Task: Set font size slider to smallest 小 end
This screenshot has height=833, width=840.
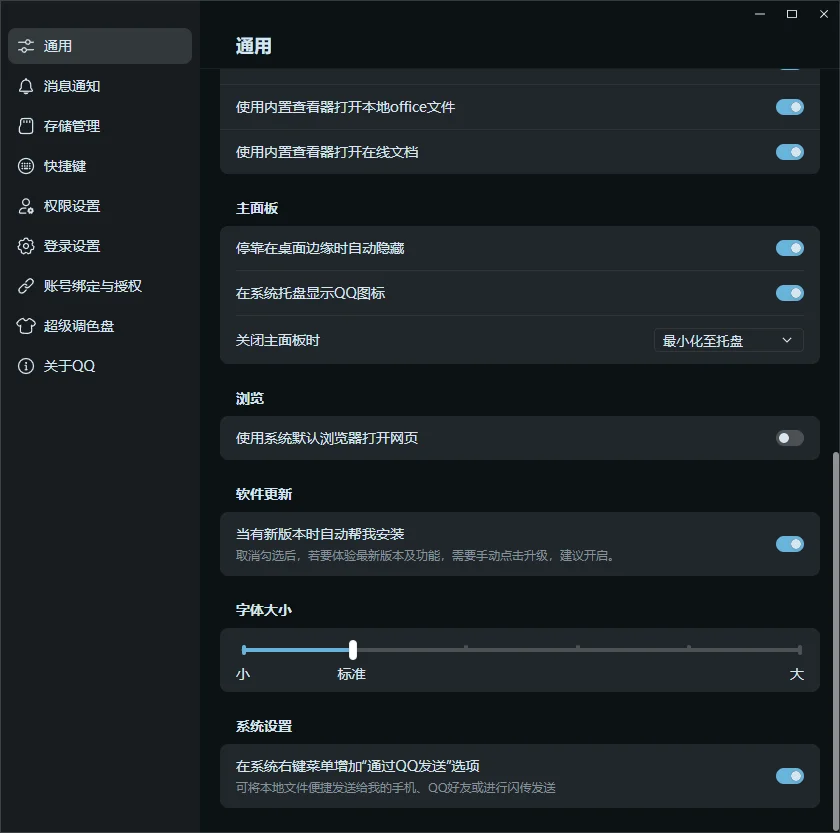Action: click(244, 650)
